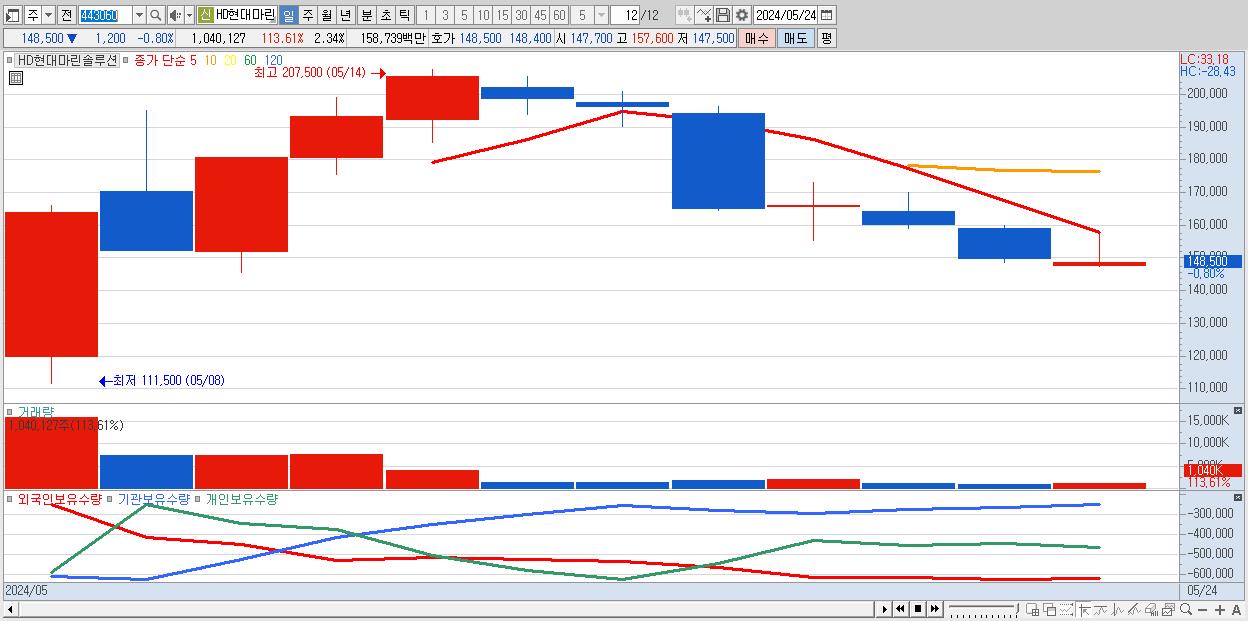Select the 주 (weekly) period toggle
The image size is (1248, 621).
click(307, 15)
